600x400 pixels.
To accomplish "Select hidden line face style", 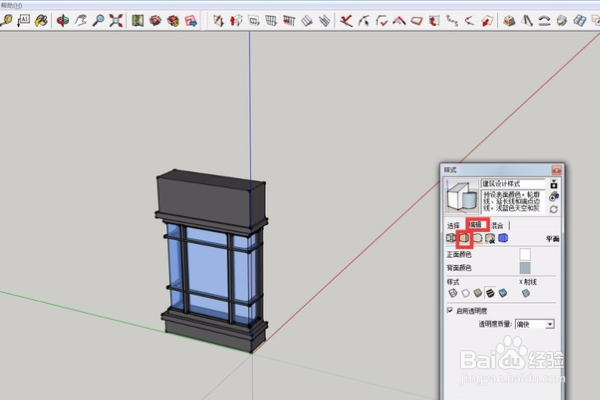I will tap(465, 293).
